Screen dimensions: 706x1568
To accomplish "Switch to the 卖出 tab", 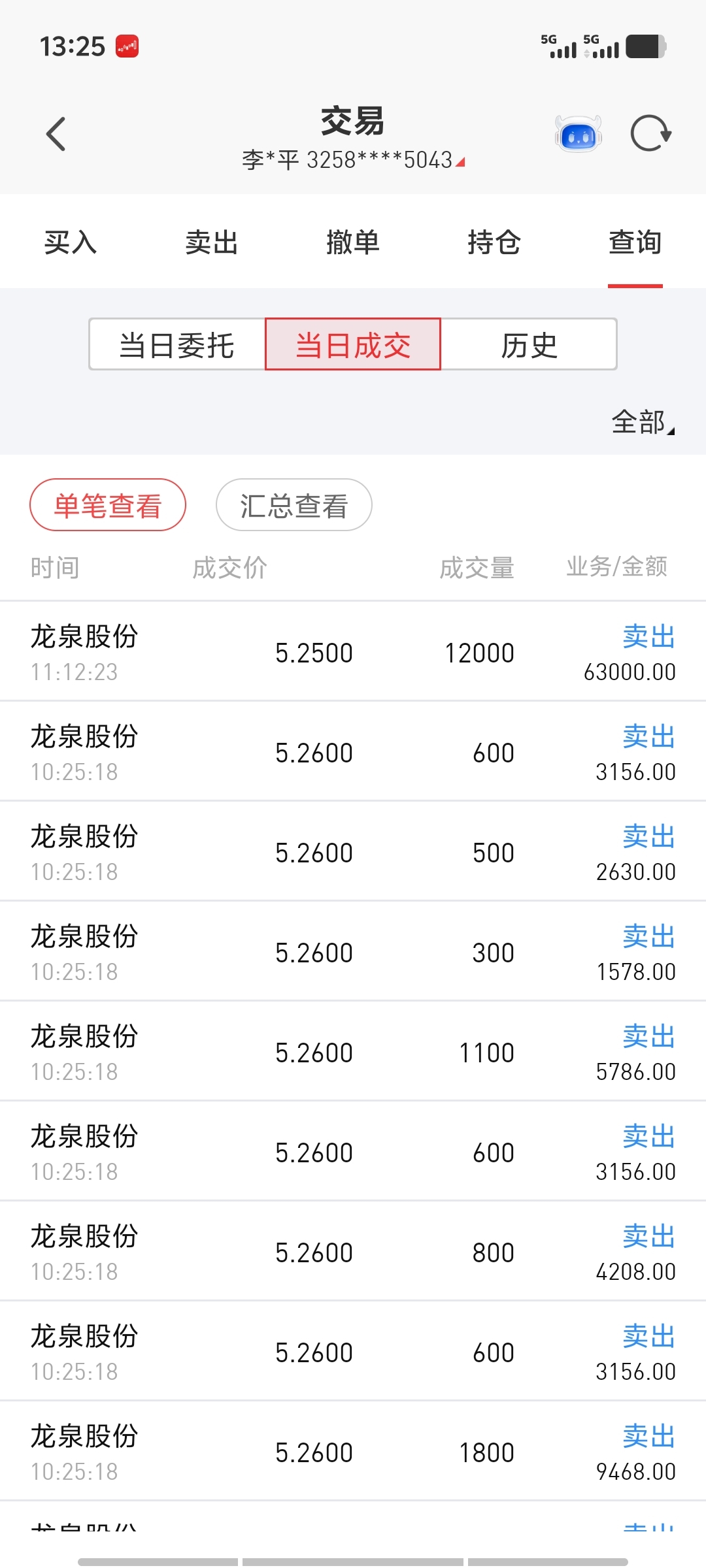I will pyautogui.click(x=212, y=242).
